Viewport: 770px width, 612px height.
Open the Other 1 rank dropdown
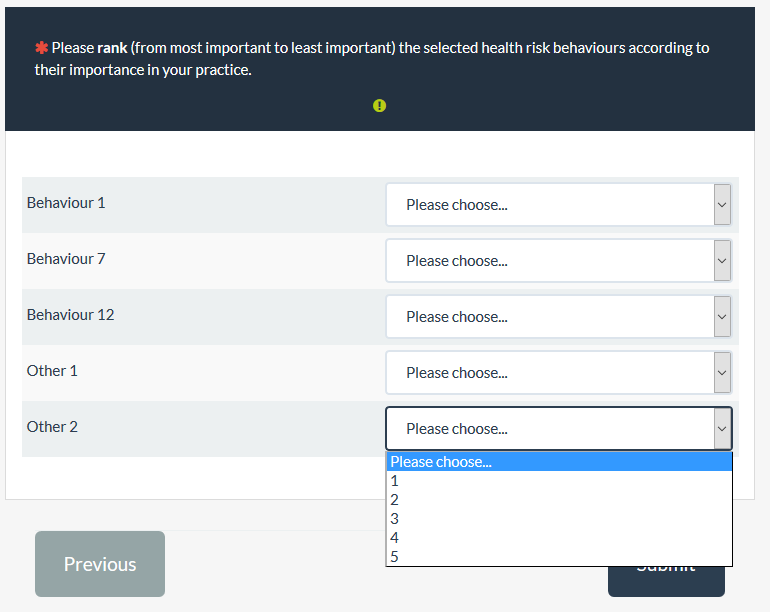(558, 373)
